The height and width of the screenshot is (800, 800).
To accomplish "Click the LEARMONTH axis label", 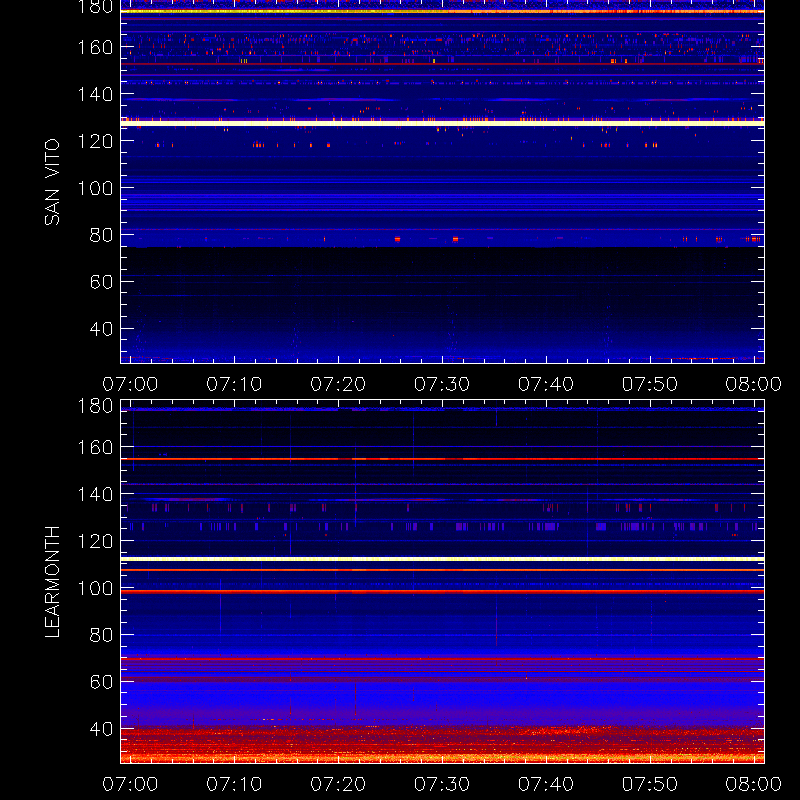I will tap(53, 582).
